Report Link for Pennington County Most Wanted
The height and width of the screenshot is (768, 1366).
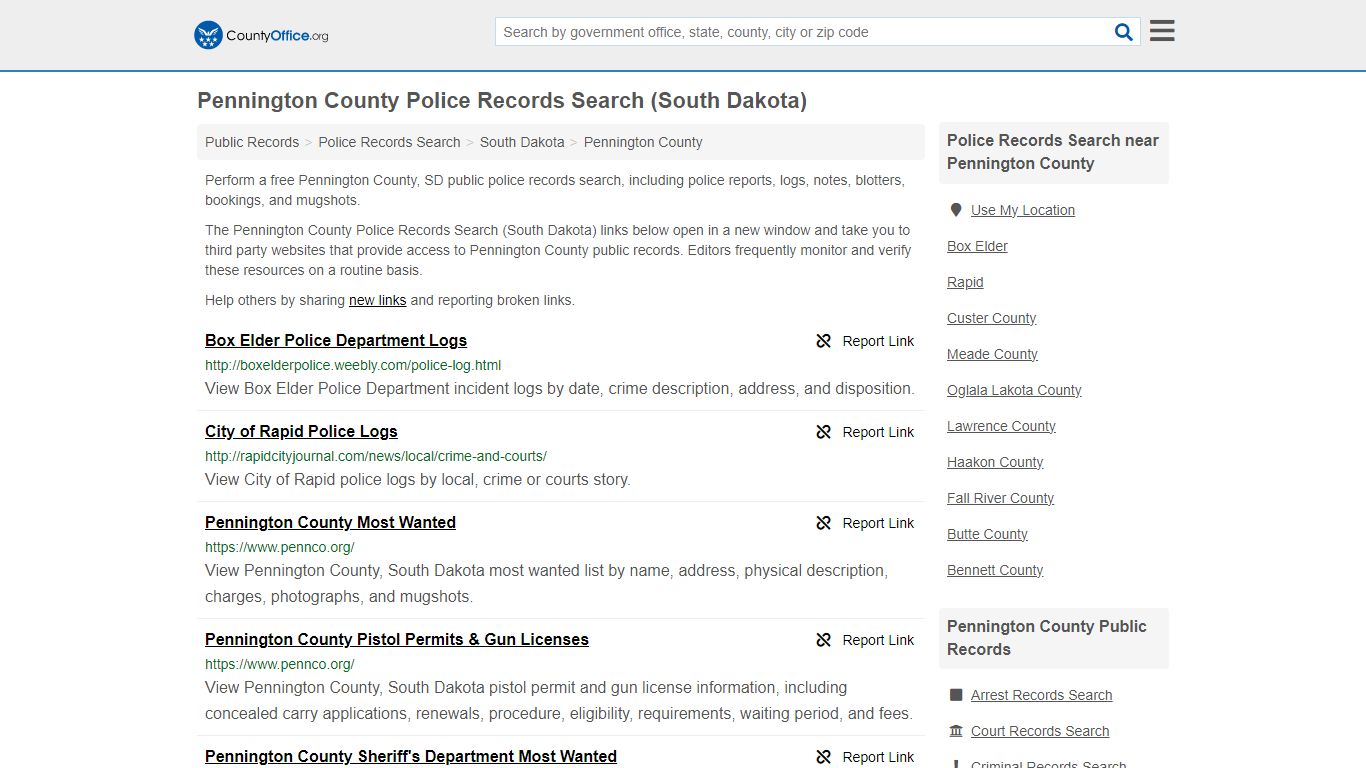pyautogui.click(x=878, y=523)
